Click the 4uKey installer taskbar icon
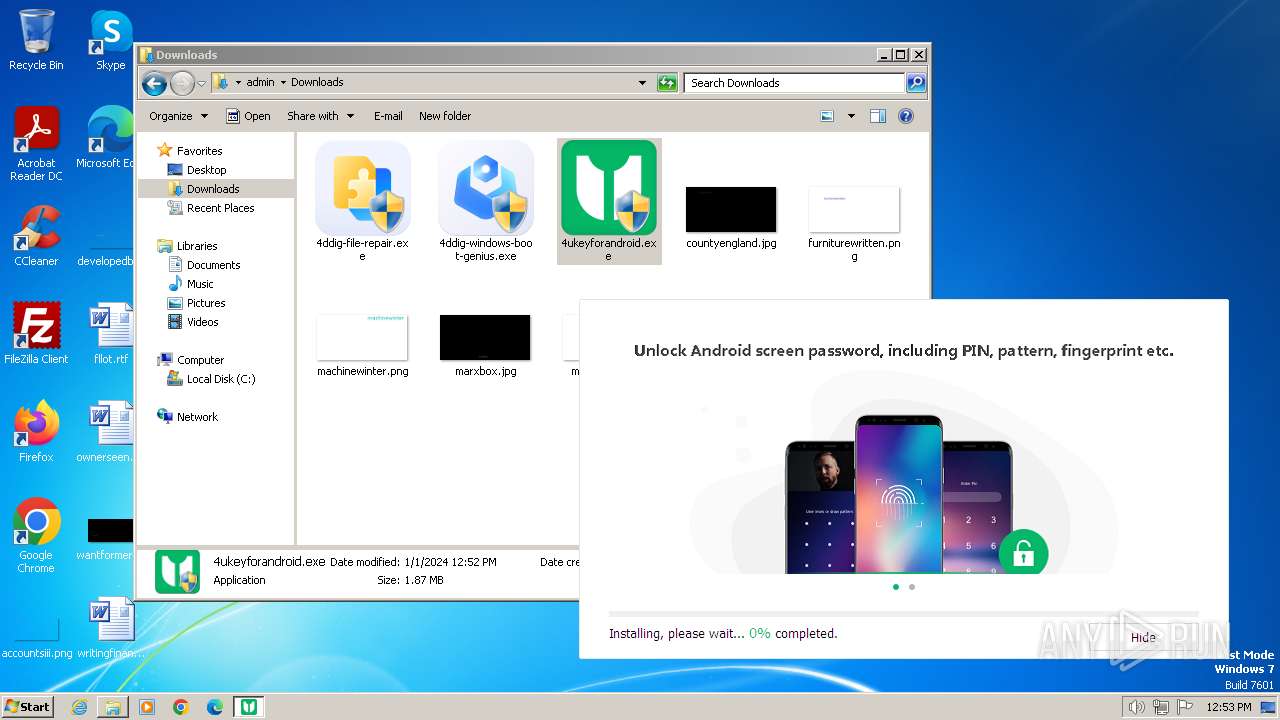The width and height of the screenshot is (1280, 720). [x=249, y=707]
